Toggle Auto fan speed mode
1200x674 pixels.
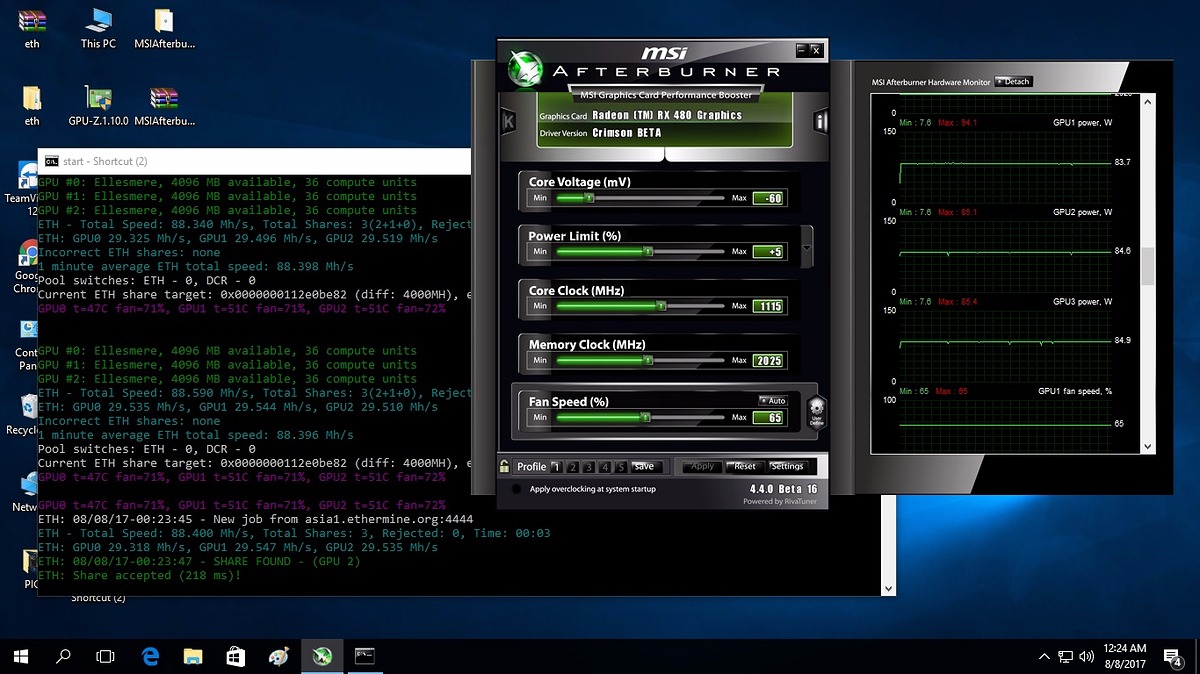[773, 400]
